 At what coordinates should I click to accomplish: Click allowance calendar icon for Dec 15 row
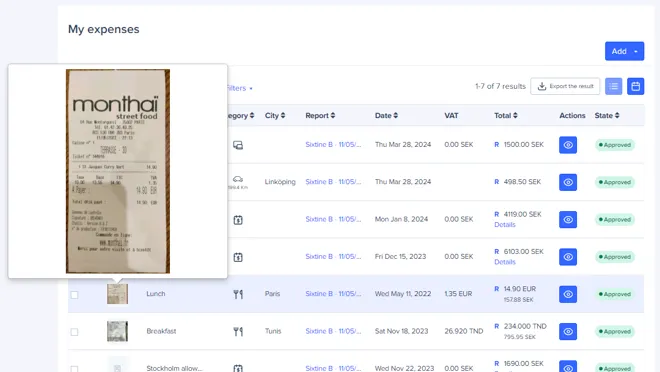tap(238, 257)
